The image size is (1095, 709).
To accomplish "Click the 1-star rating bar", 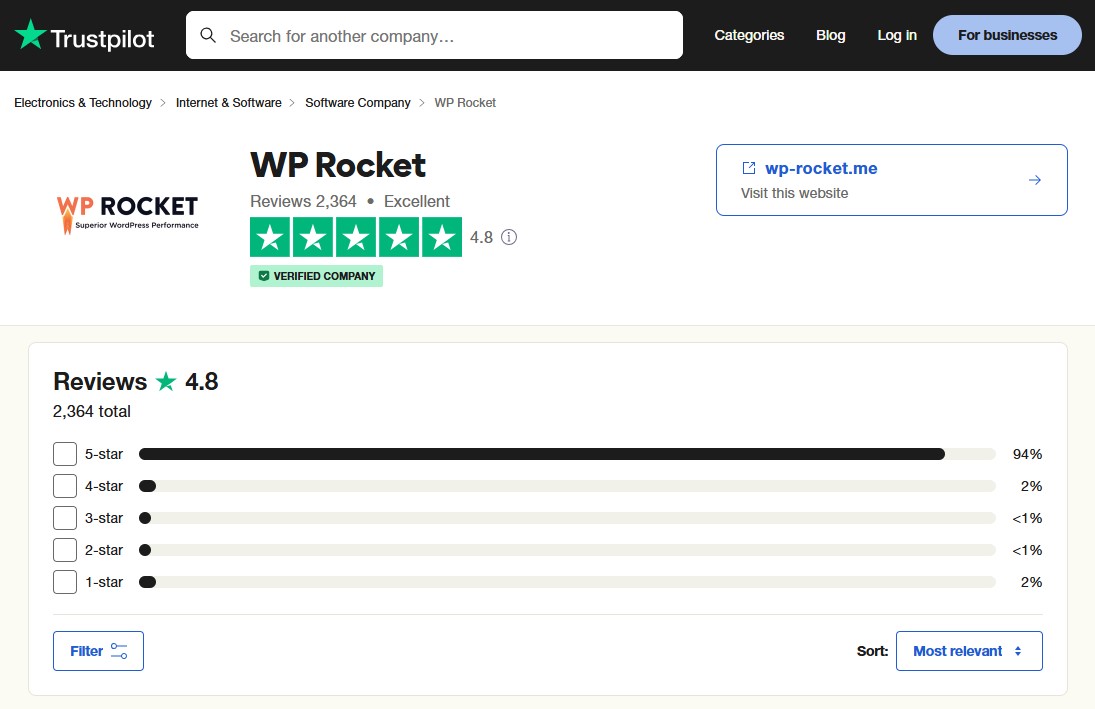I will pos(567,583).
